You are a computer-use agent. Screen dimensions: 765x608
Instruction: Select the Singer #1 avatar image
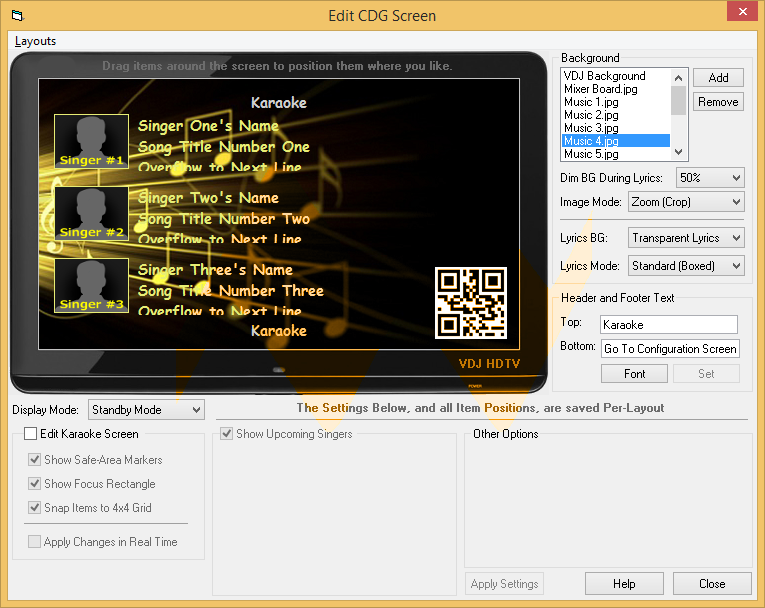click(91, 142)
